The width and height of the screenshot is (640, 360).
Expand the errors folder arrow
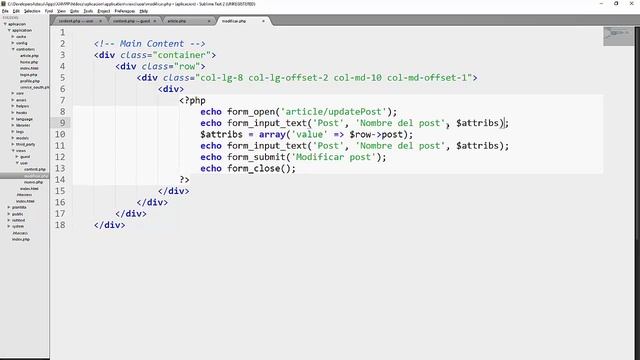pyautogui.click(x=13, y=100)
